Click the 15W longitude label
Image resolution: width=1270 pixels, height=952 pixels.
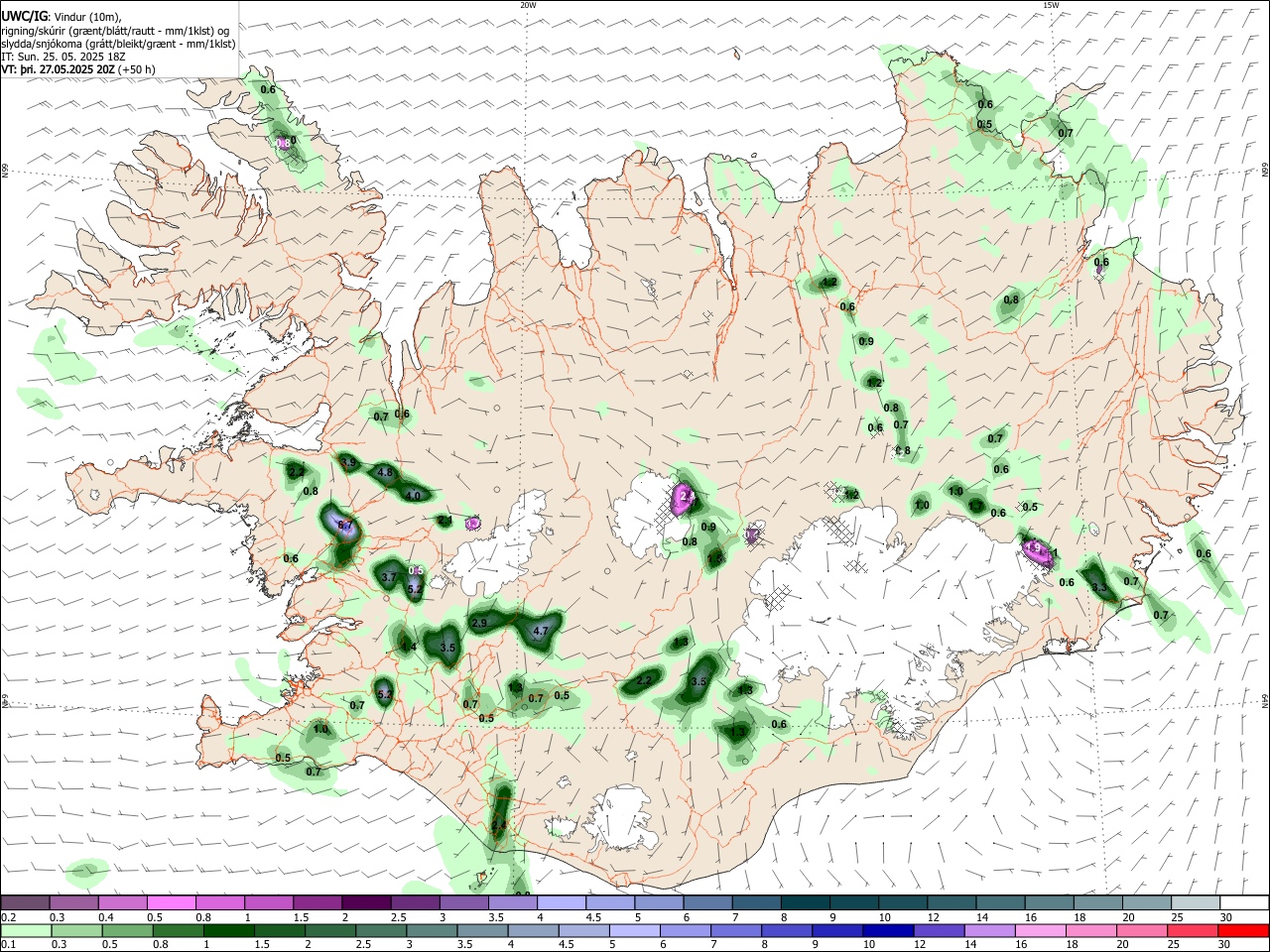pos(1050,5)
